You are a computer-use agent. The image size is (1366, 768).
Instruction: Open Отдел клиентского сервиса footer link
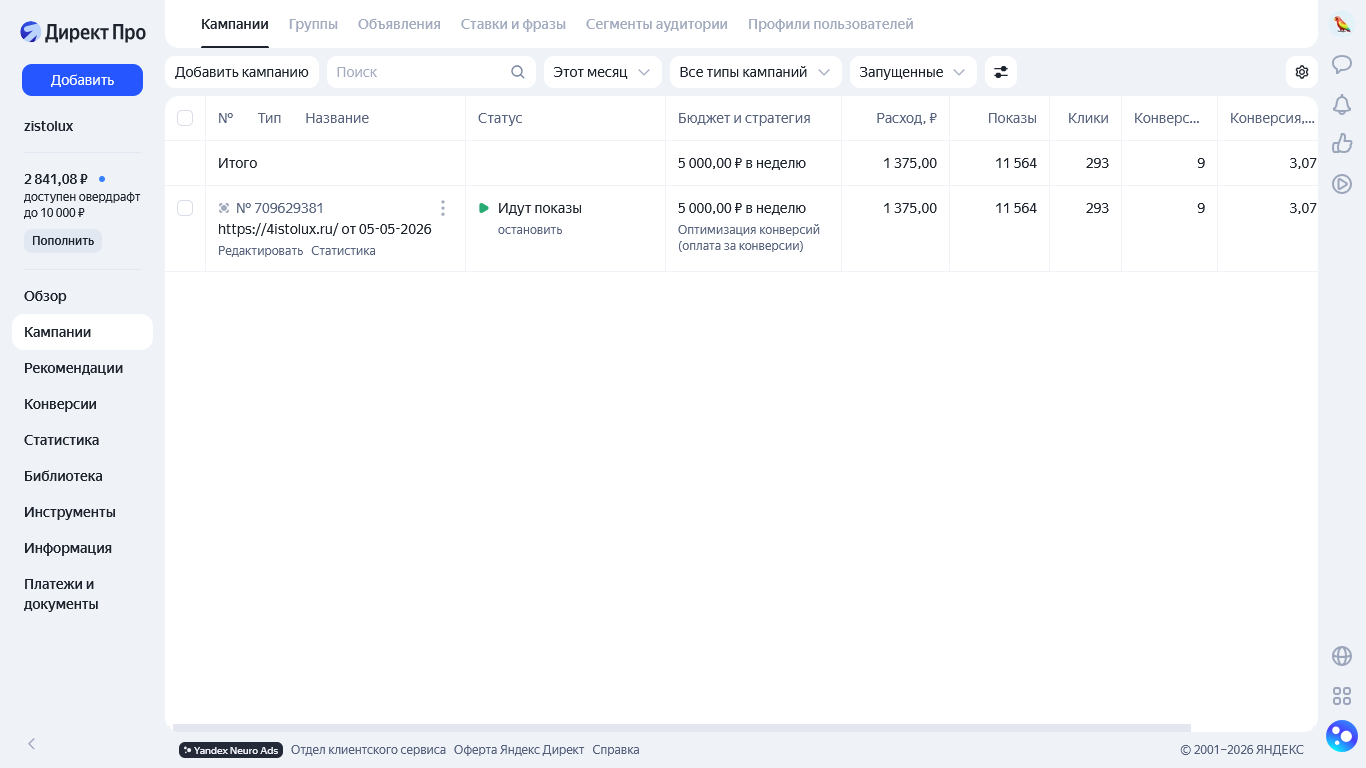coord(368,750)
